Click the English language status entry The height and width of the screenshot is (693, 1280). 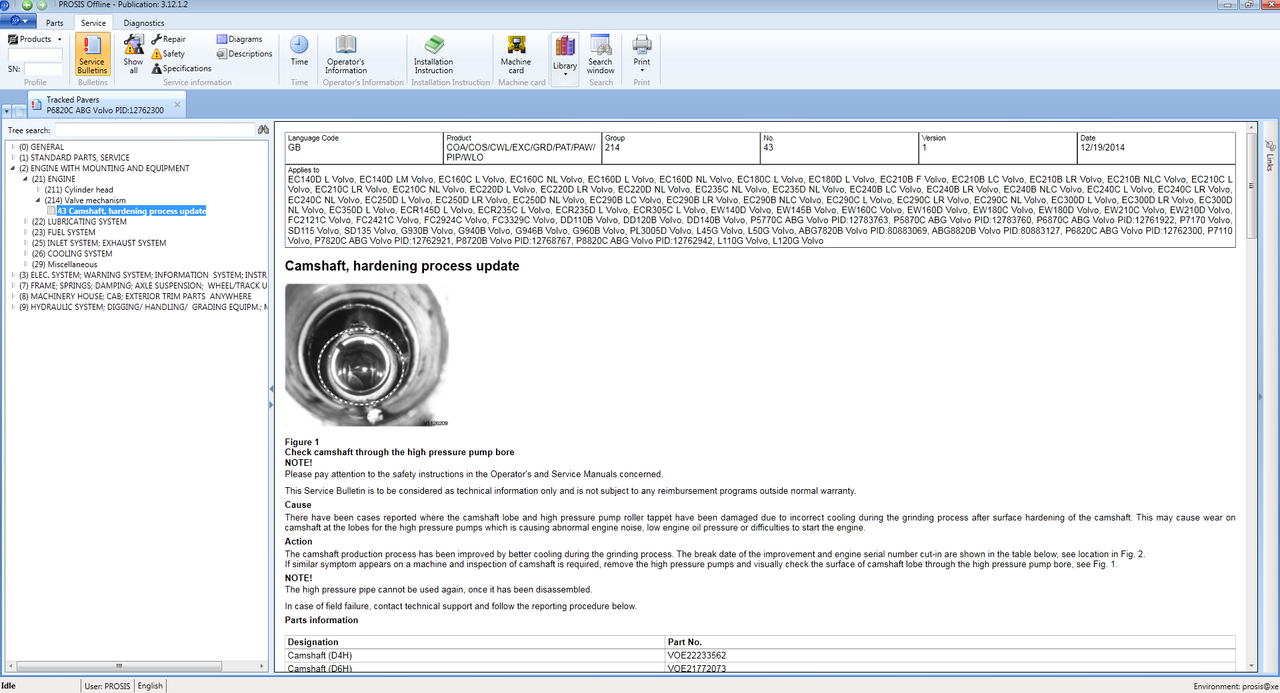coord(150,686)
